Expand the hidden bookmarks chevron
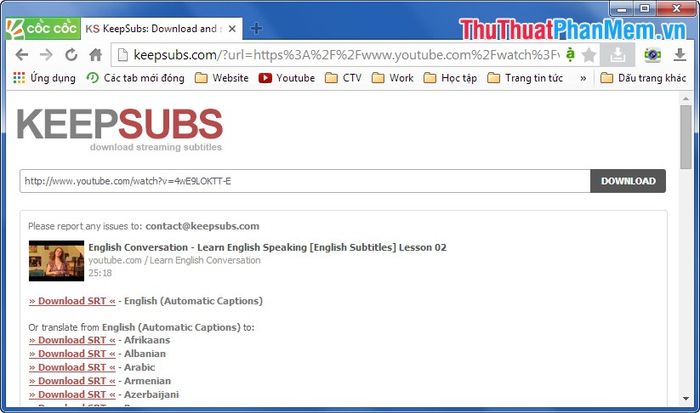Image resolution: width=700 pixels, height=413 pixels. [583, 78]
